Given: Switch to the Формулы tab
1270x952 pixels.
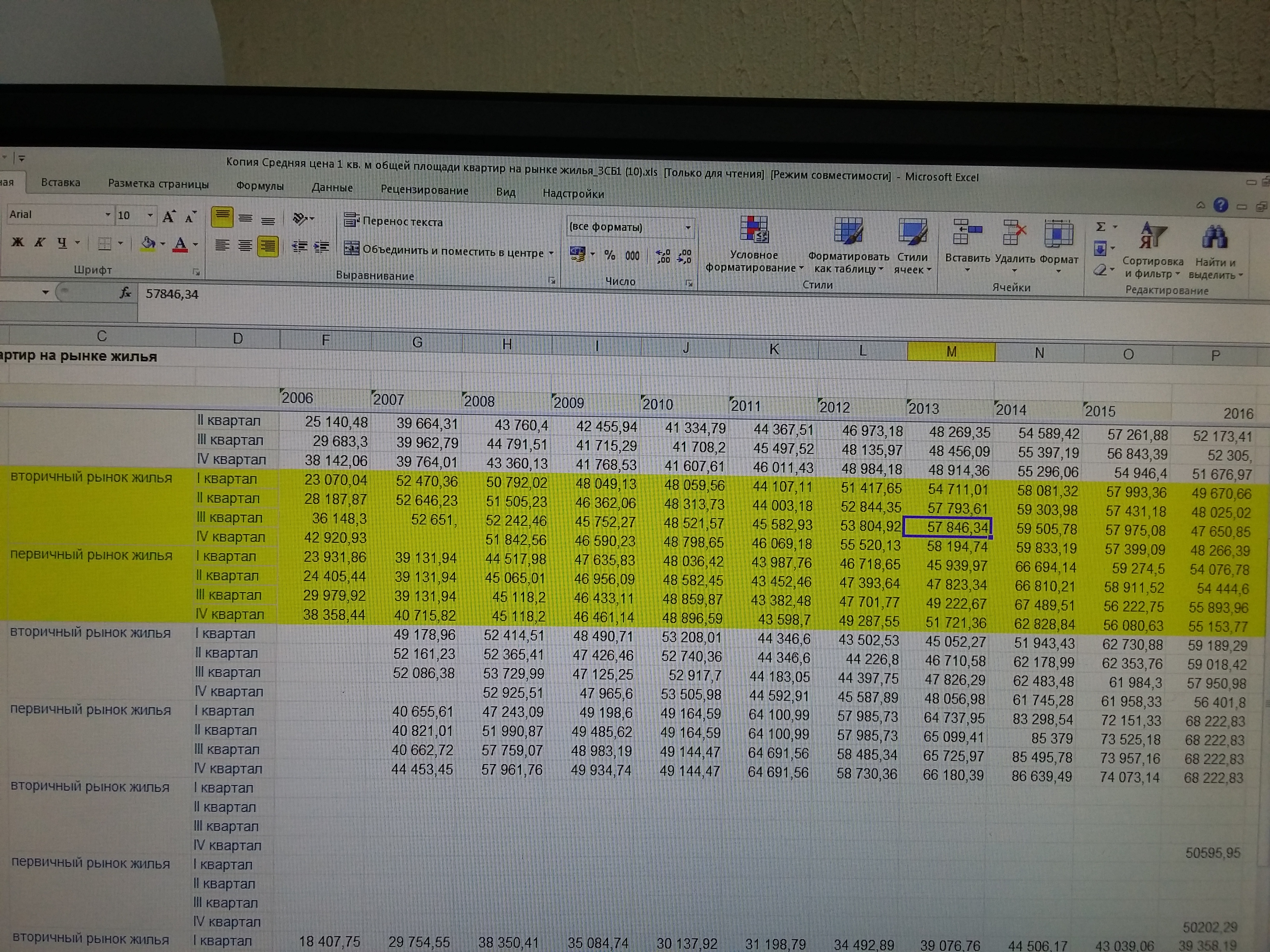Looking at the screenshot, I should point(260,186).
